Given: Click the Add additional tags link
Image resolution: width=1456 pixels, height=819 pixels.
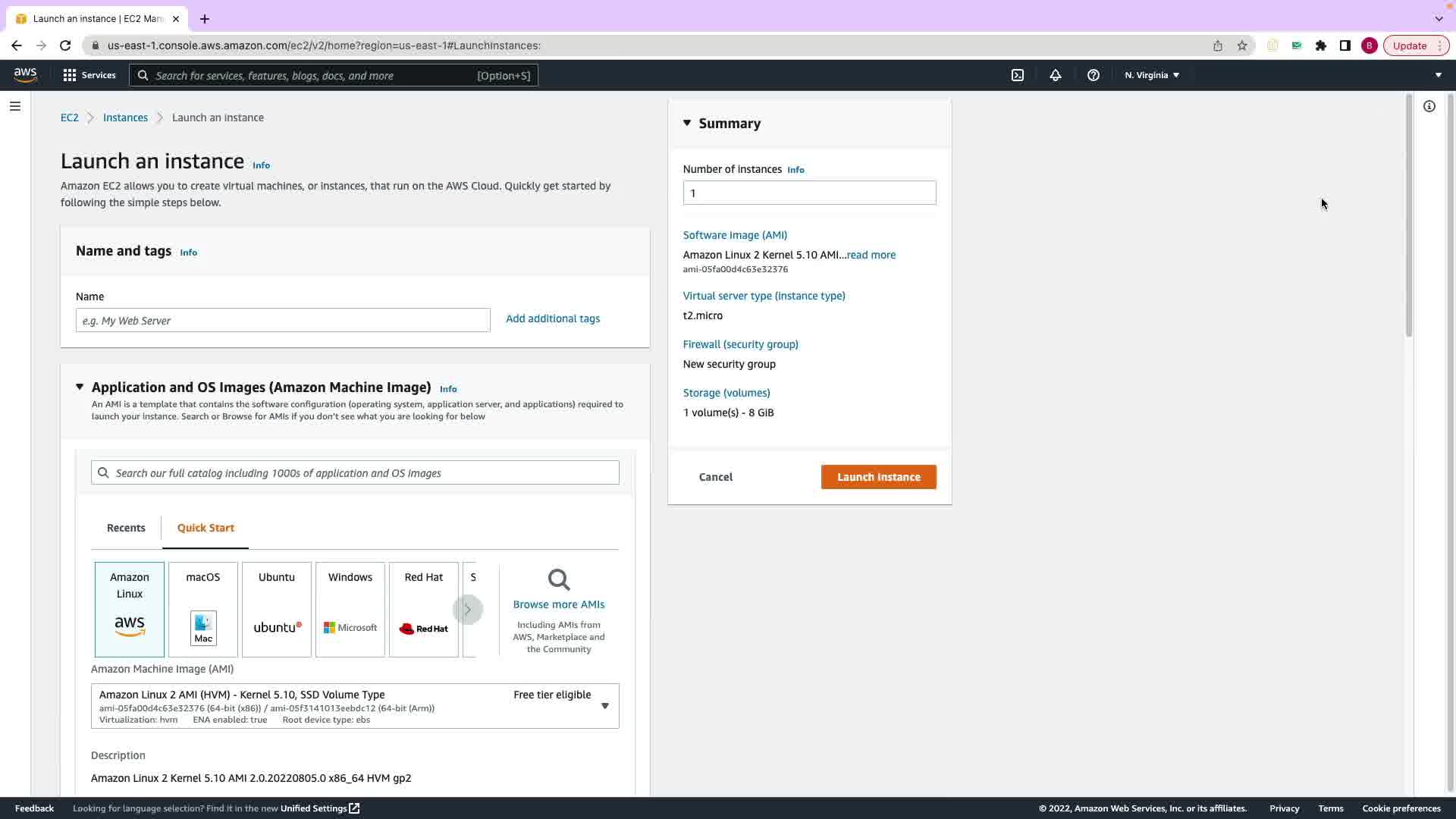Looking at the screenshot, I should (552, 318).
